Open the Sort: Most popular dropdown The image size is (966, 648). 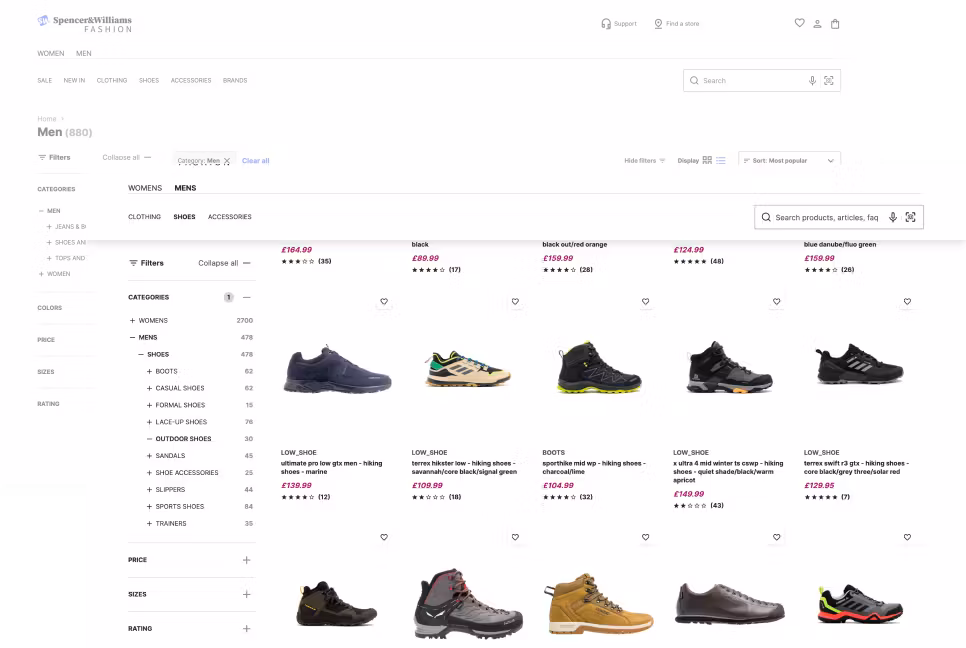790,160
